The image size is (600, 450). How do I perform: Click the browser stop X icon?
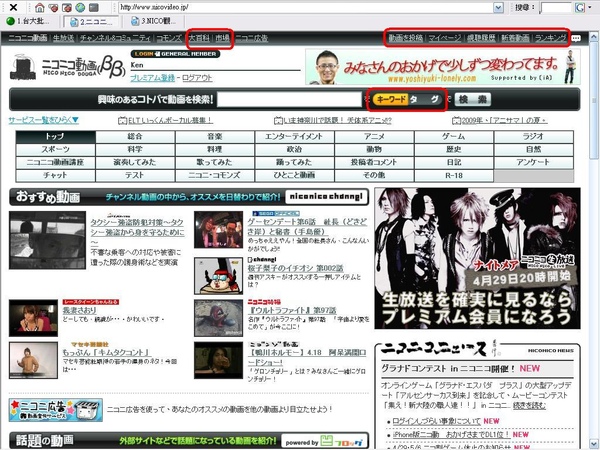click(13, 7)
